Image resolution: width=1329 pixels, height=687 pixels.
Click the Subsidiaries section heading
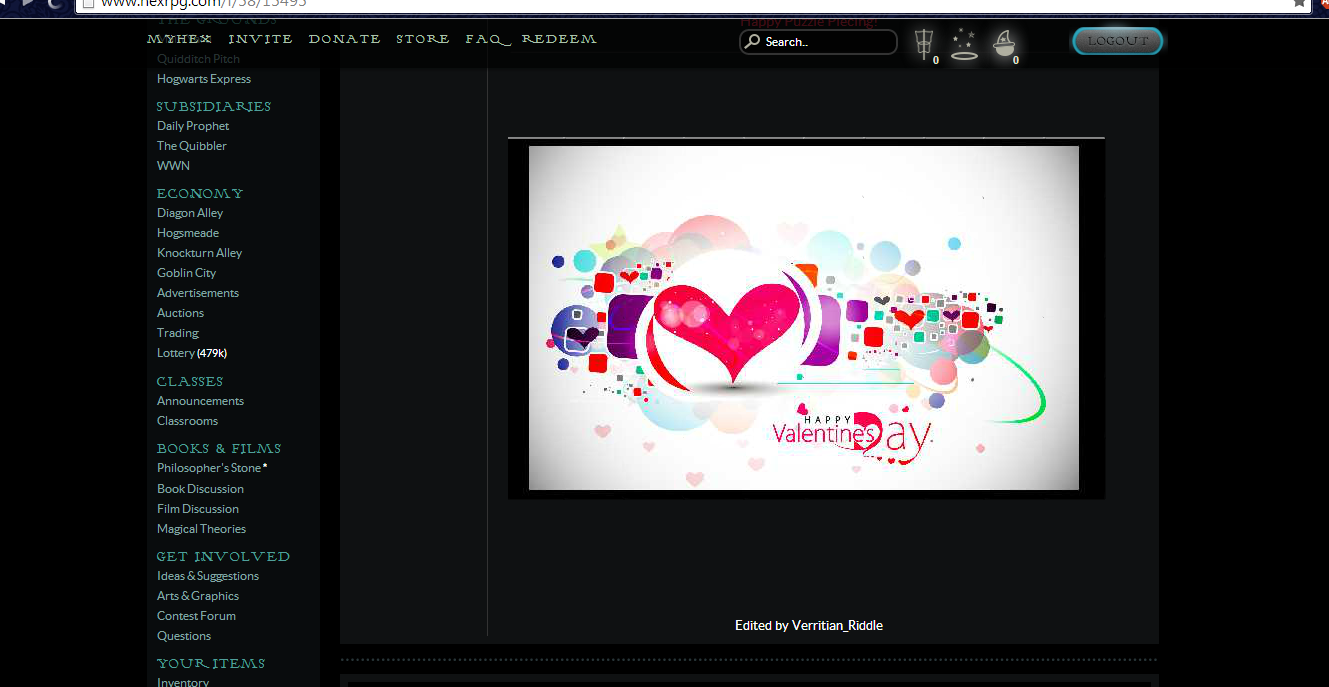[214, 106]
